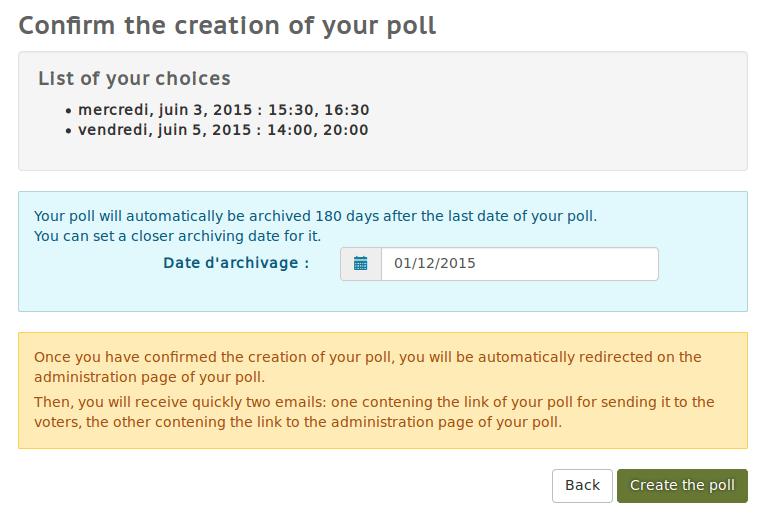Confirm with Create the poll button

pos(682,485)
